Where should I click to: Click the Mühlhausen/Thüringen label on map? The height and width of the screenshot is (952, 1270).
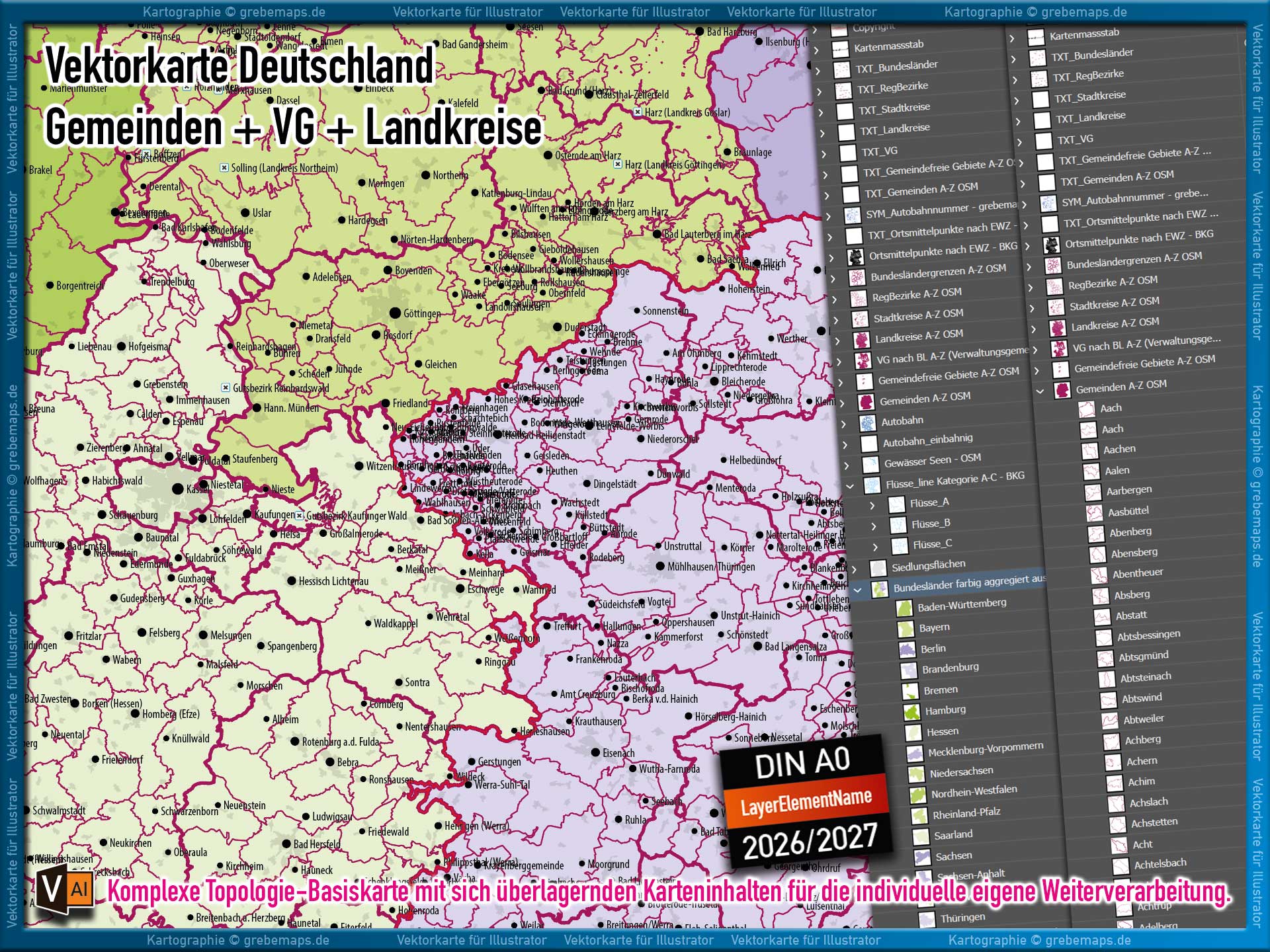point(711,567)
